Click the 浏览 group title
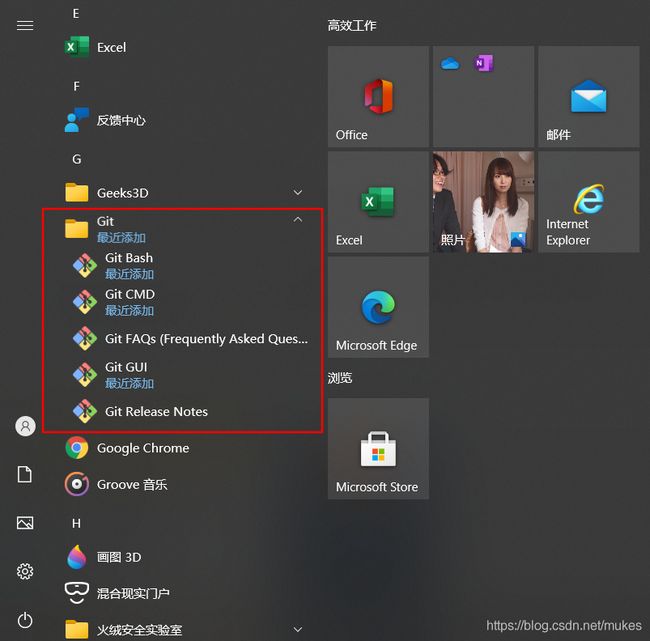 (340, 378)
